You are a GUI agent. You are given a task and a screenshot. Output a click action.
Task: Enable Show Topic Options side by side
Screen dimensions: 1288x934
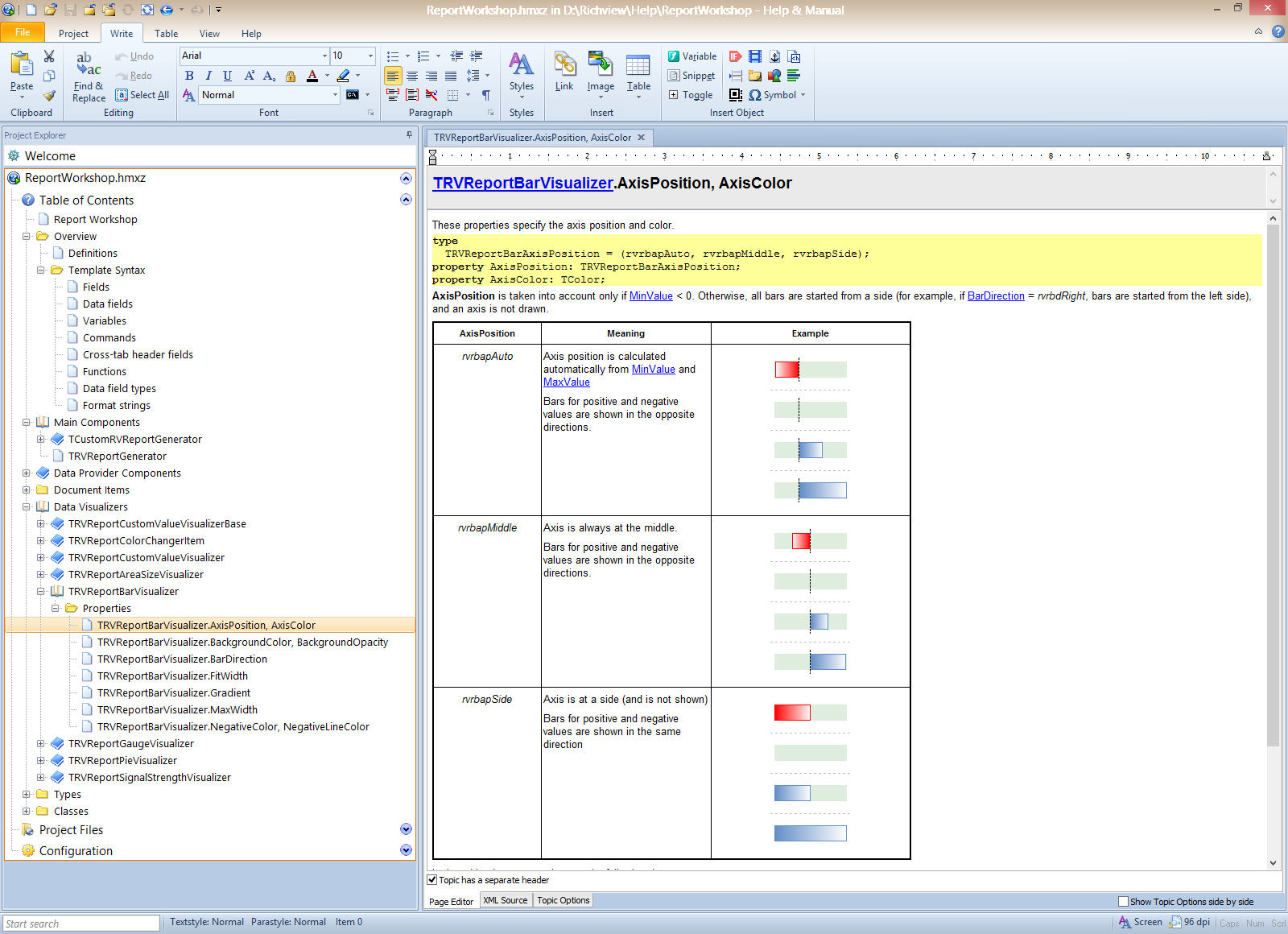(x=1123, y=902)
